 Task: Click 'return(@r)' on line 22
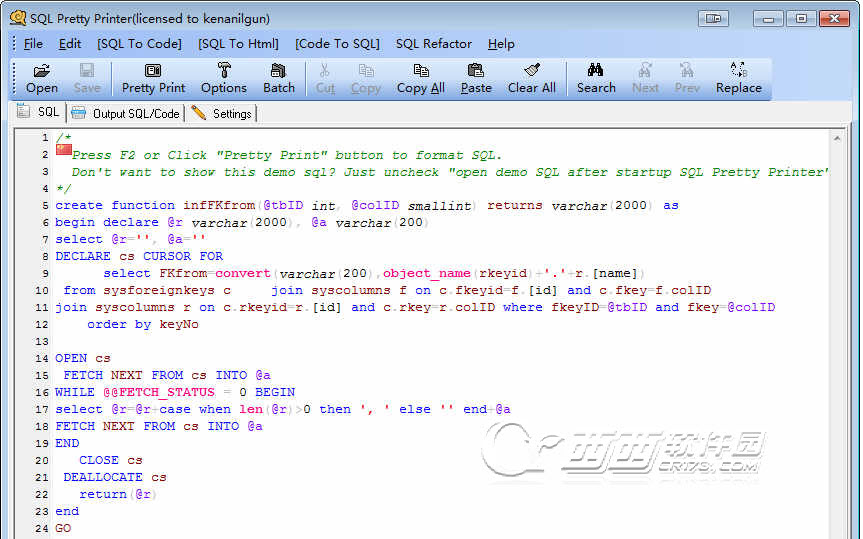point(118,494)
